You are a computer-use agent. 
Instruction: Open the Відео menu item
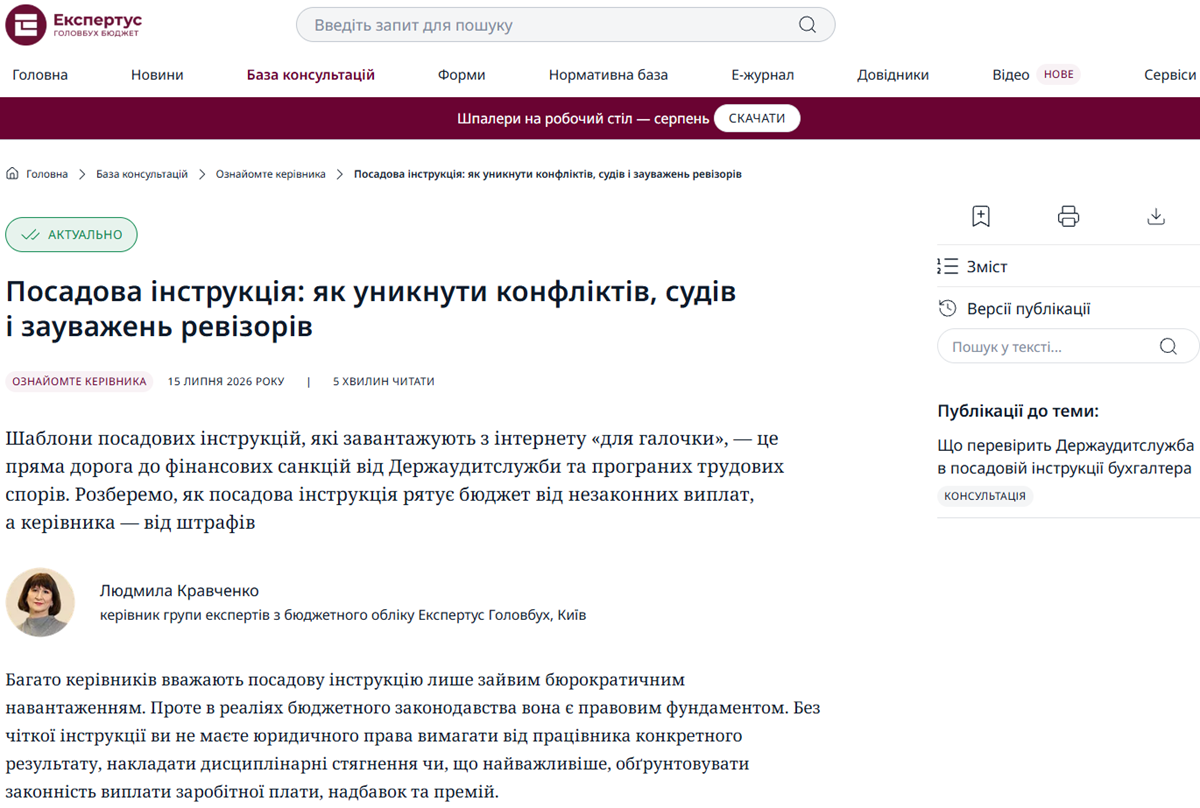tap(1011, 75)
